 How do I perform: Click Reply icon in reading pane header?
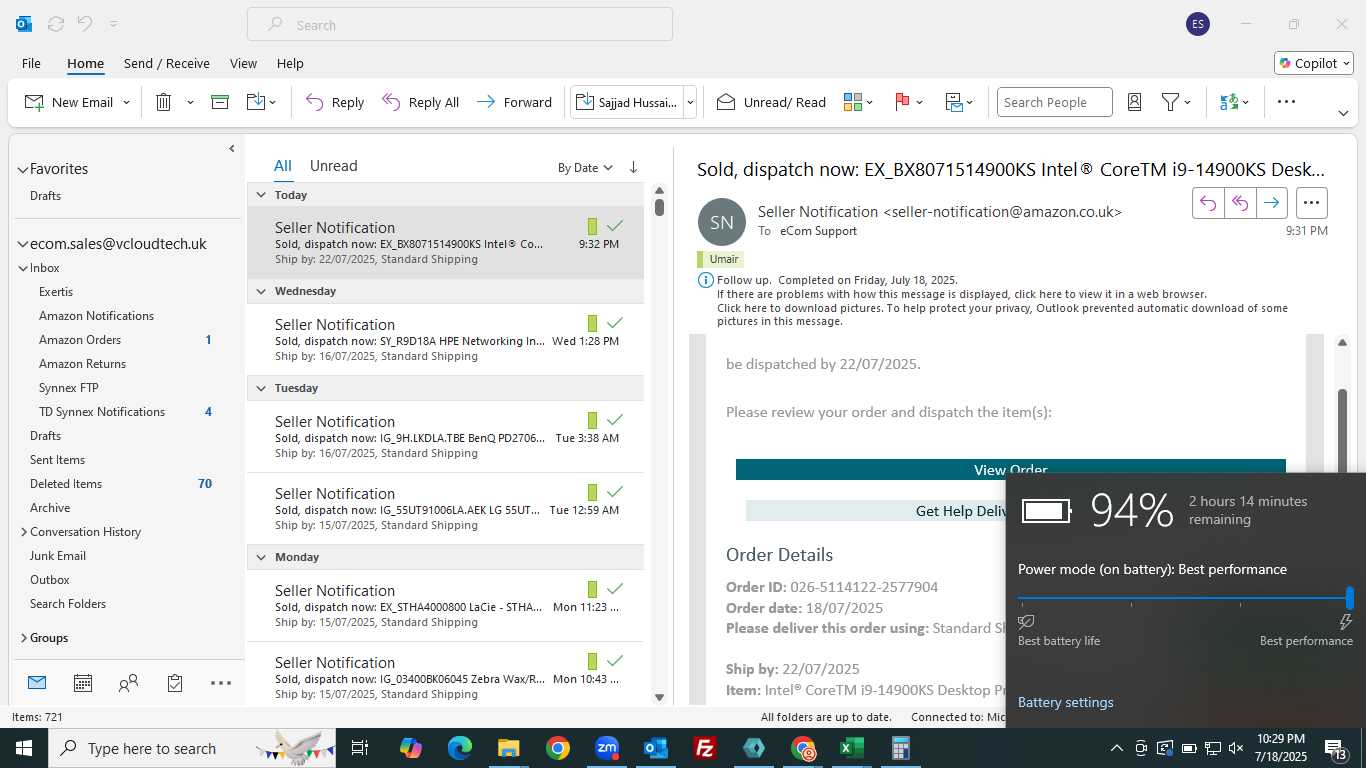pyautogui.click(x=1208, y=203)
